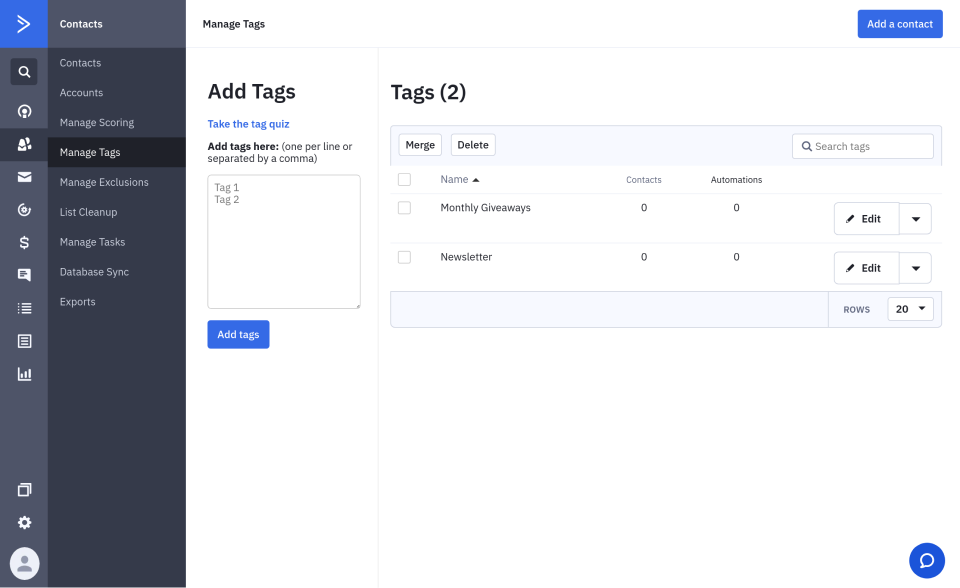Viewport: 960px width, 588px height.
Task: Click the Manage Tags page title
Action: click(x=234, y=24)
